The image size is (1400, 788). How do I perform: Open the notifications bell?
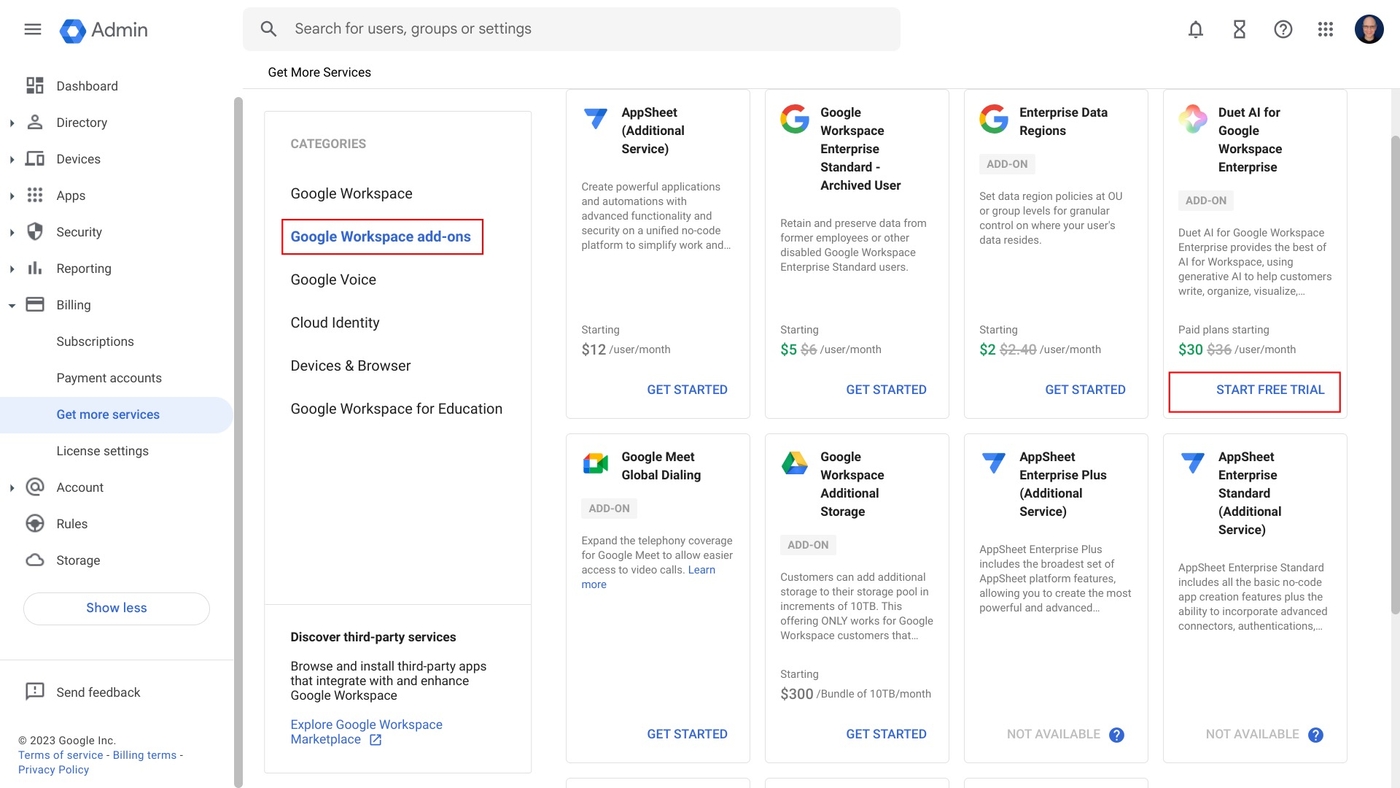point(1195,29)
